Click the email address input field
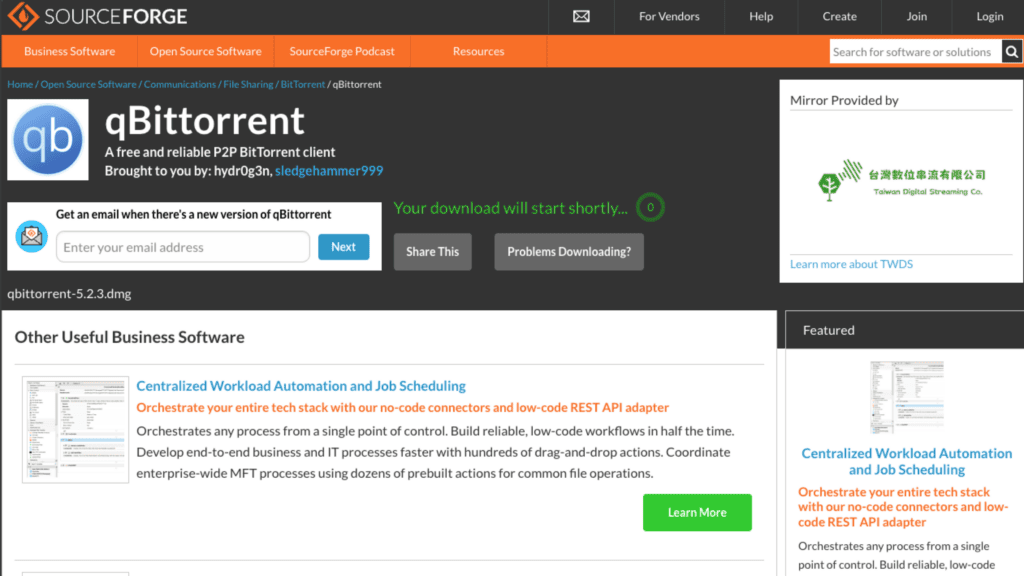1024x576 pixels. point(183,247)
